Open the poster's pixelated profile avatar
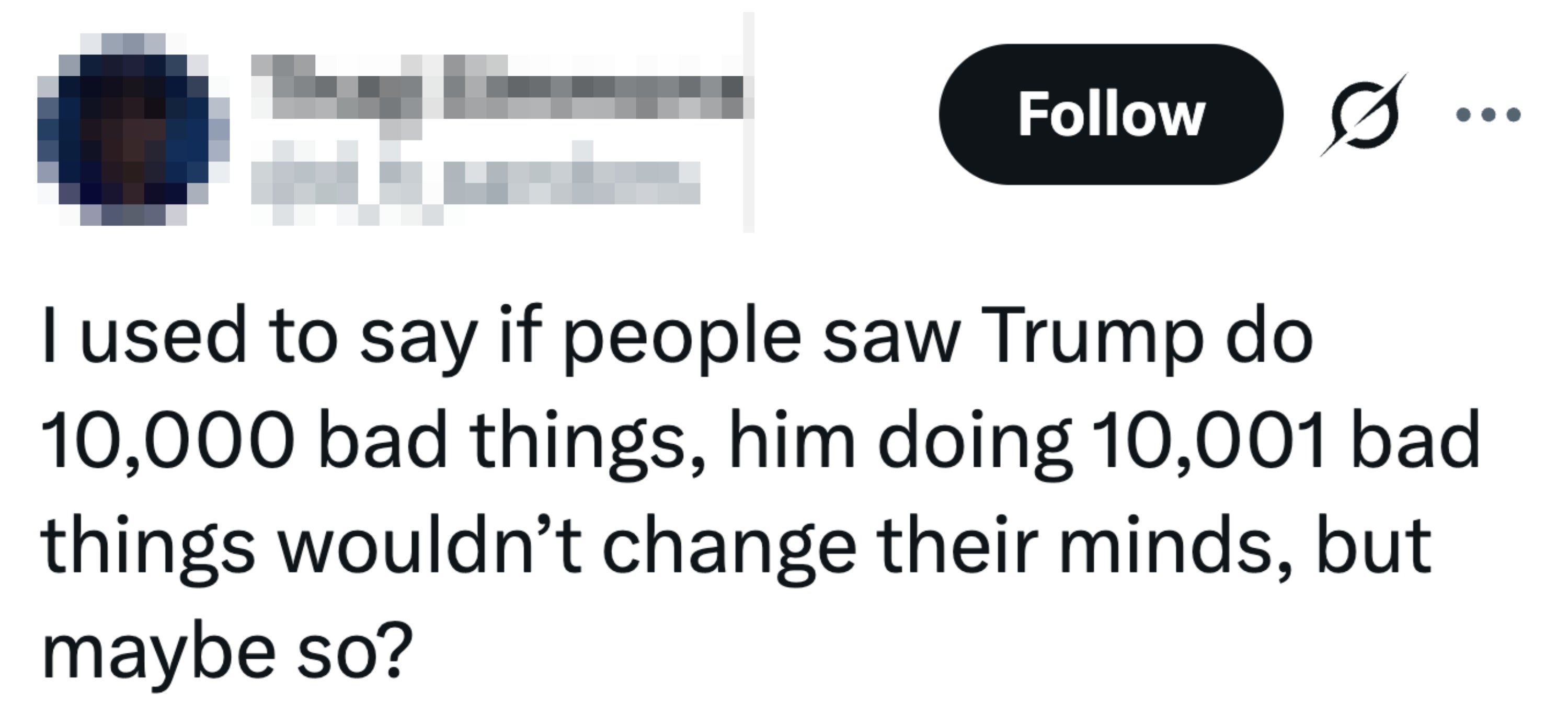This screenshot has width=1568, height=726. 134,129
